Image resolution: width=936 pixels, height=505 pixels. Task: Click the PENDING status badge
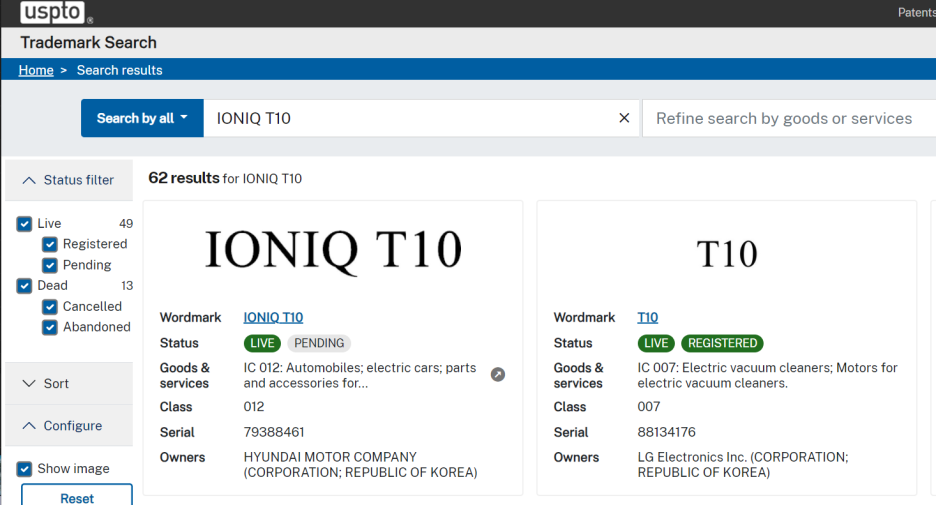click(319, 343)
